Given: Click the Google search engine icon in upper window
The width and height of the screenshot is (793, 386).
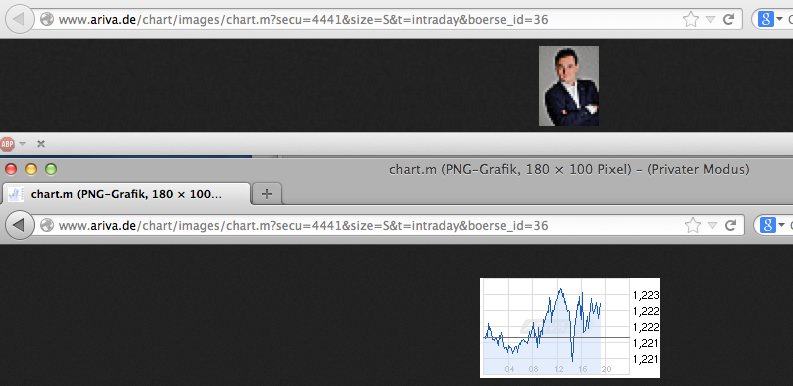Looking at the screenshot, I should click(766, 20).
